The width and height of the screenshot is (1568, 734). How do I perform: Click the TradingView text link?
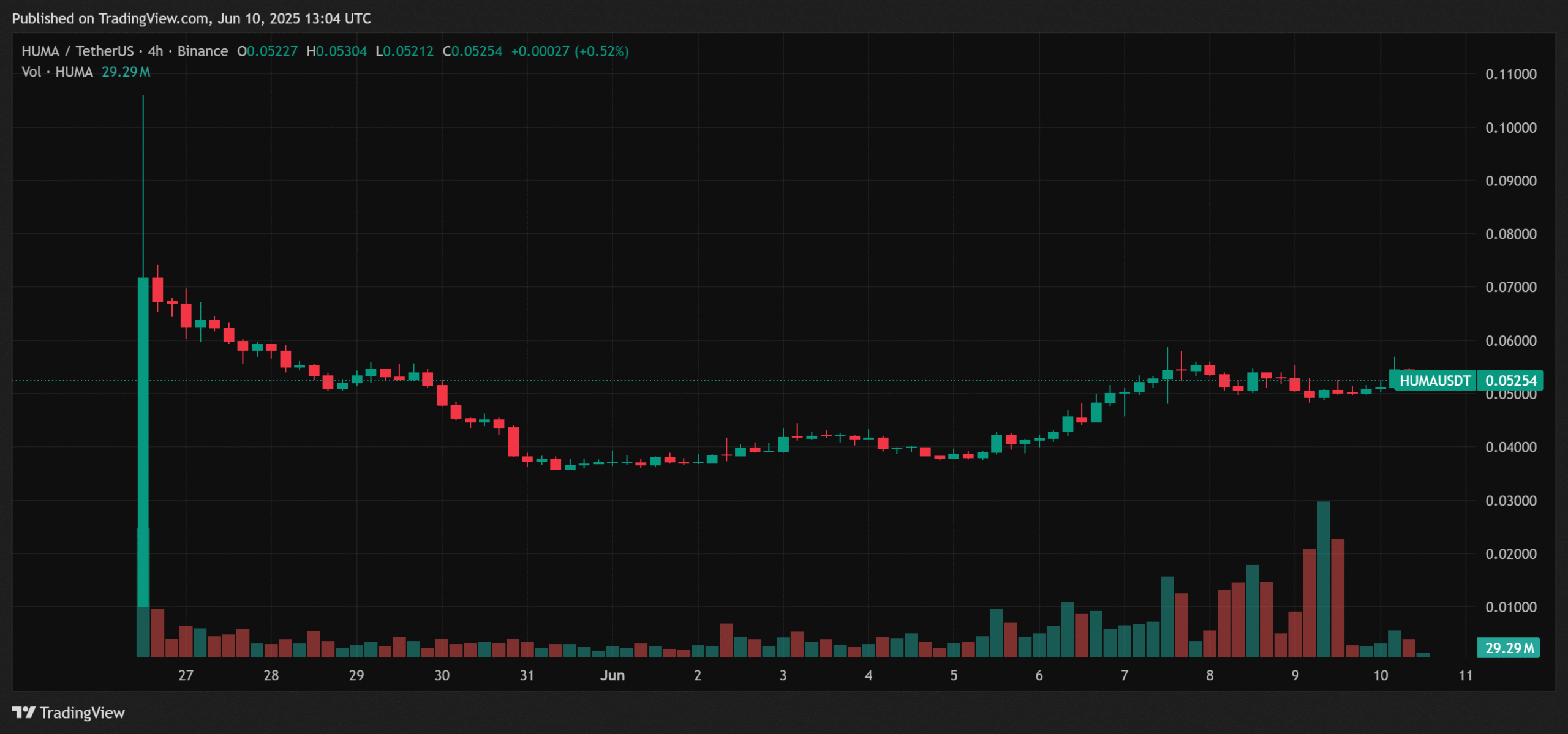pos(82,713)
